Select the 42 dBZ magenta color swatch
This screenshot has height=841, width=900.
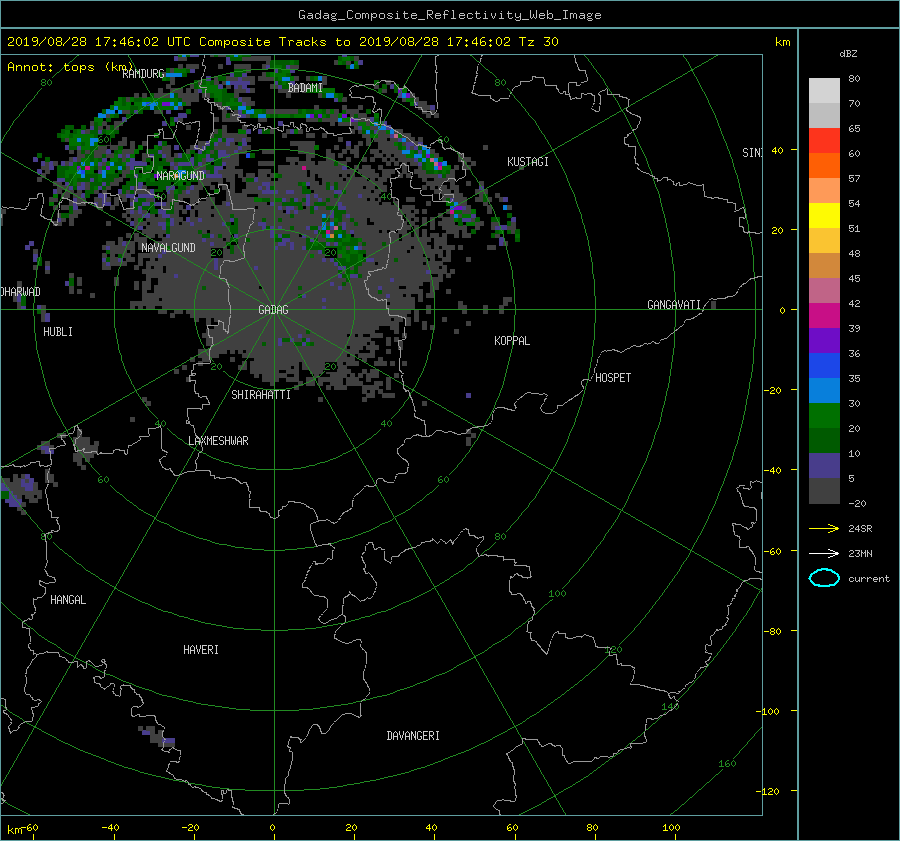click(x=824, y=315)
